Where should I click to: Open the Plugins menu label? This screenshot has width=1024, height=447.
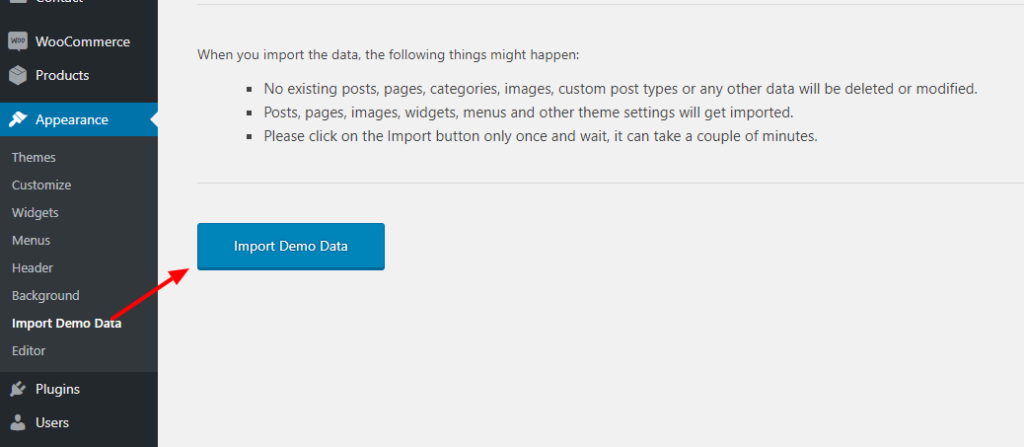(57, 389)
